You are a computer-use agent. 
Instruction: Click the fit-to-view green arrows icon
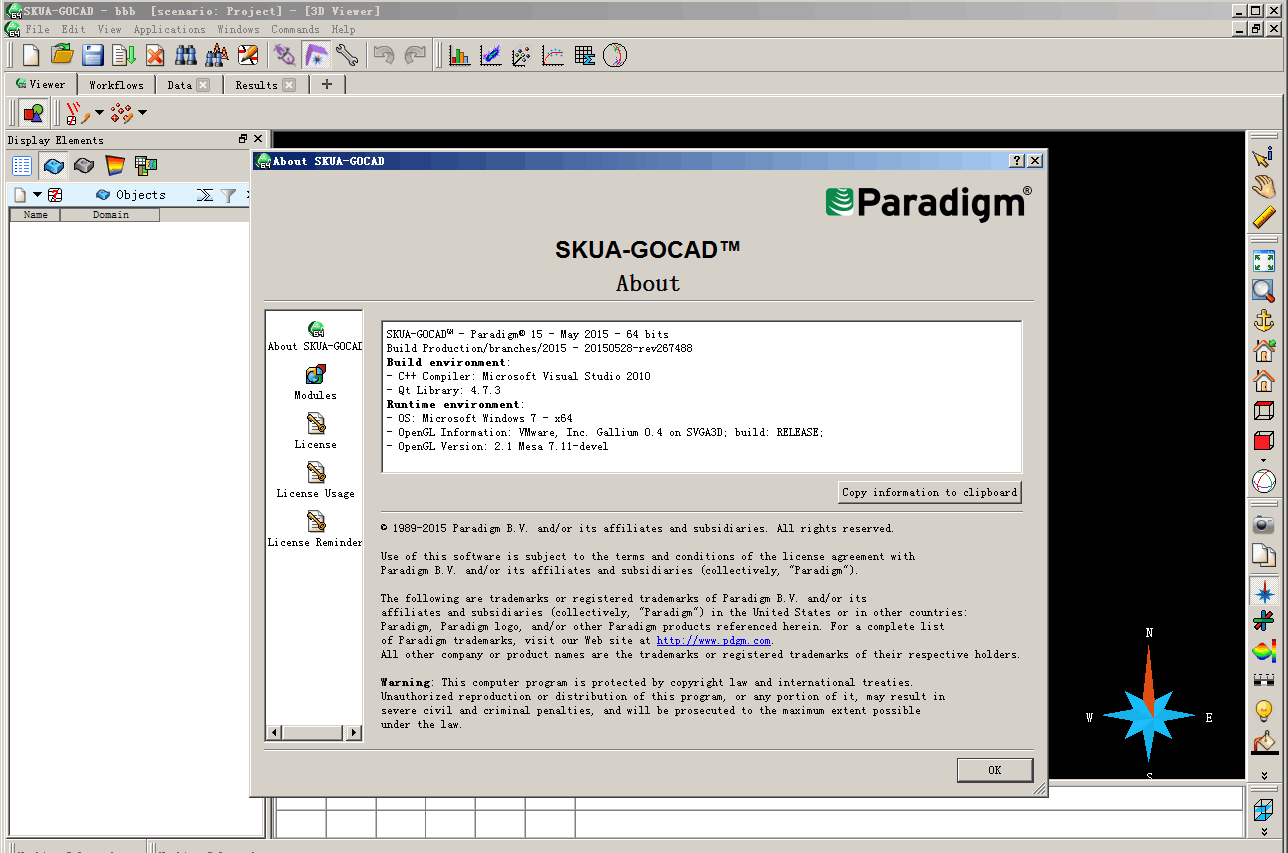coord(1264,261)
